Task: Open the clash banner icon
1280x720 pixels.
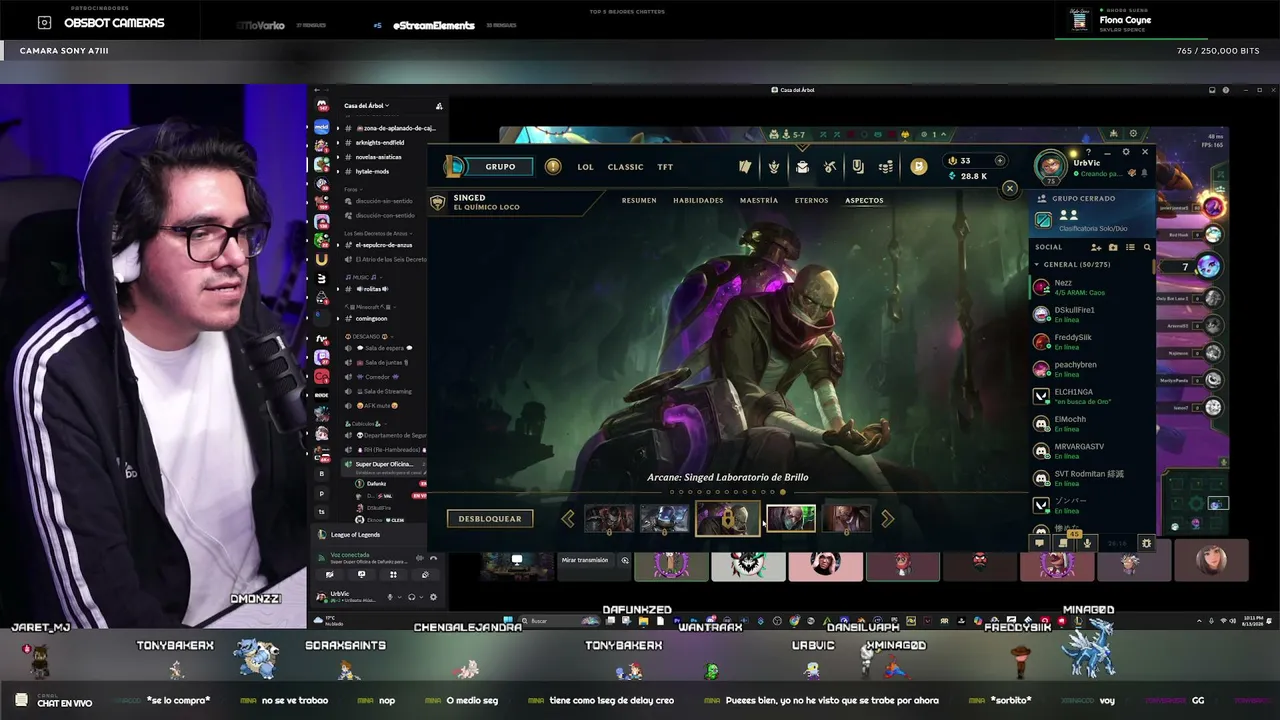Action: click(x=858, y=167)
